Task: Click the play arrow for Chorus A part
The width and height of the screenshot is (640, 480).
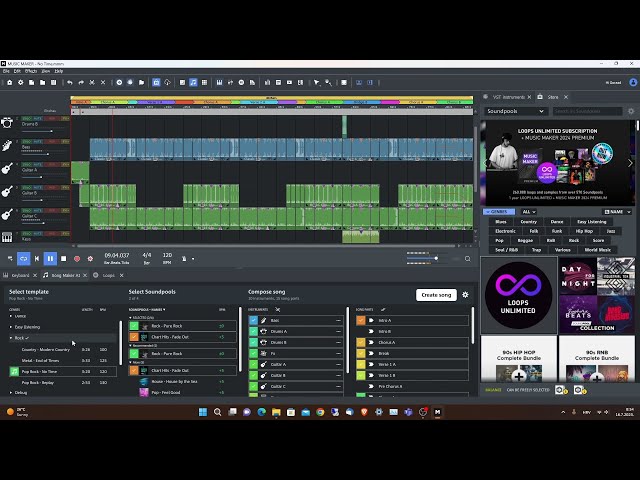Action: [371, 342]
